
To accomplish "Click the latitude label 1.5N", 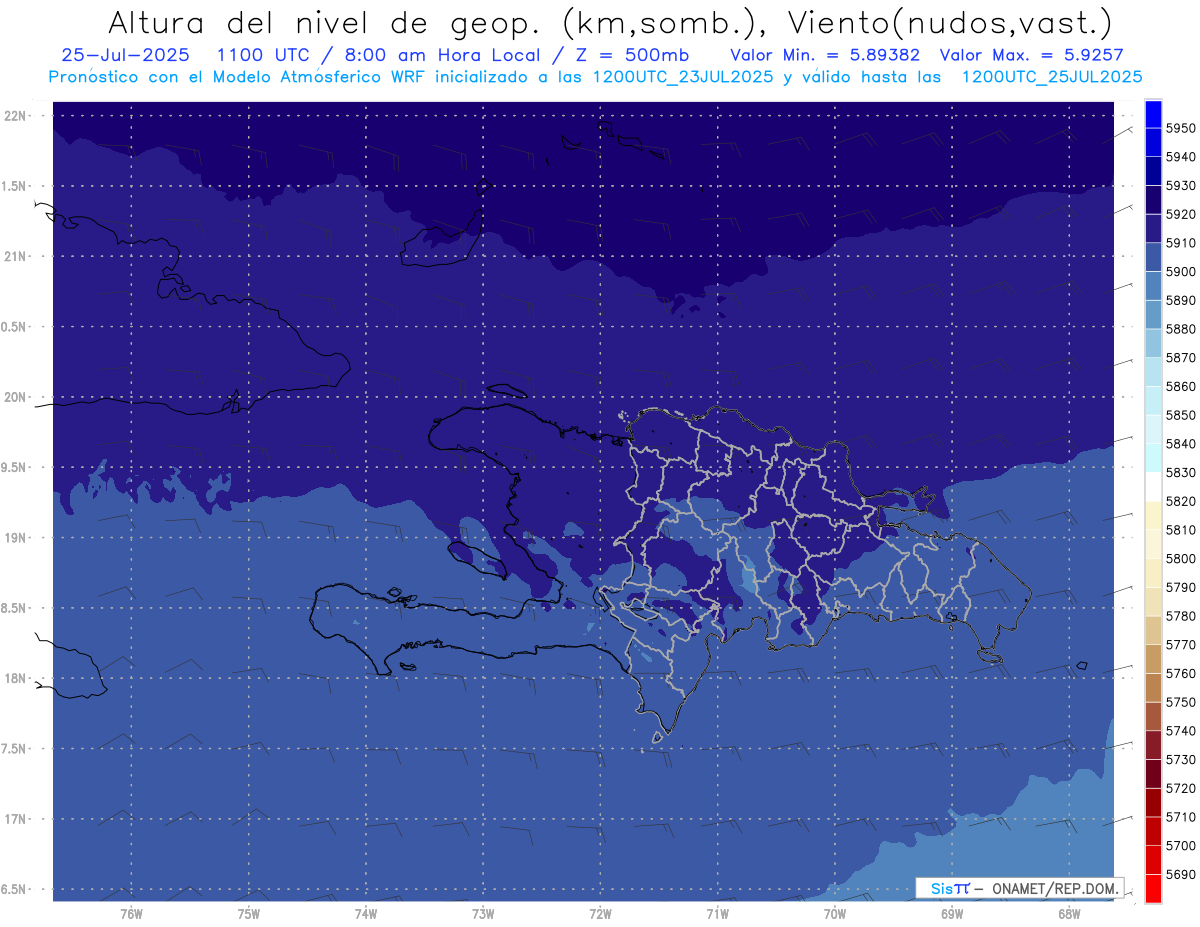I will [15, 186].
